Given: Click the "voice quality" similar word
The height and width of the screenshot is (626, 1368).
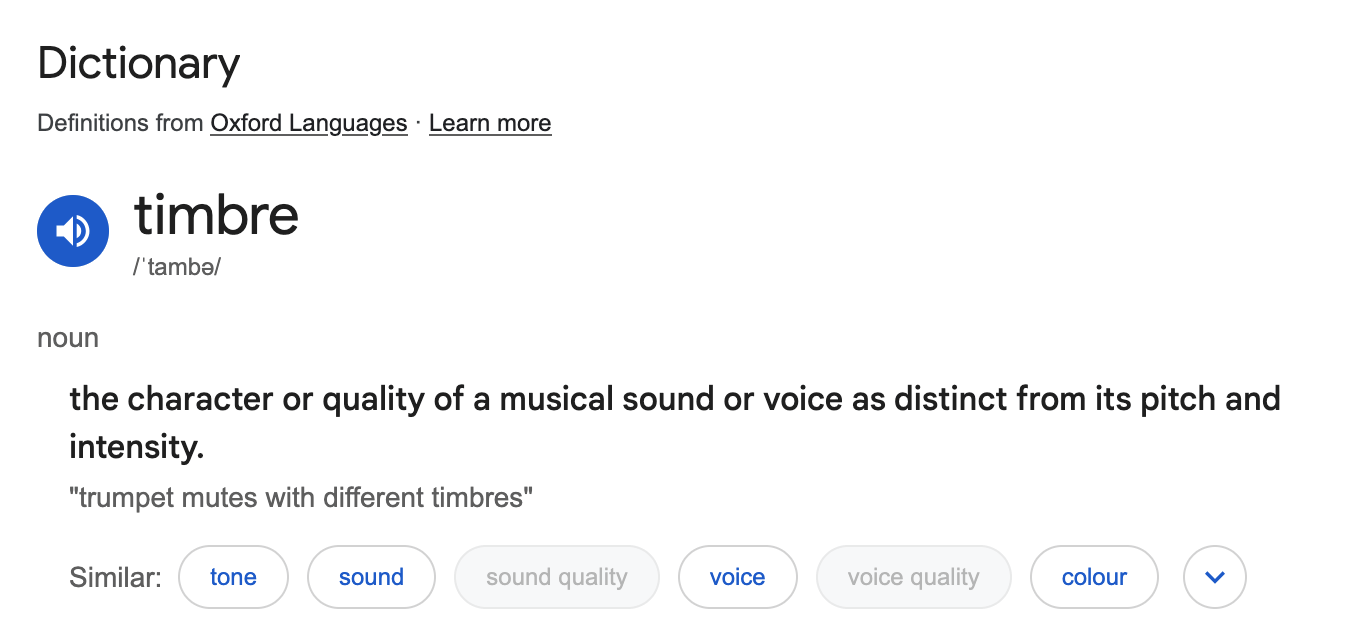Looking at the screenshot, I should (913, 577).
